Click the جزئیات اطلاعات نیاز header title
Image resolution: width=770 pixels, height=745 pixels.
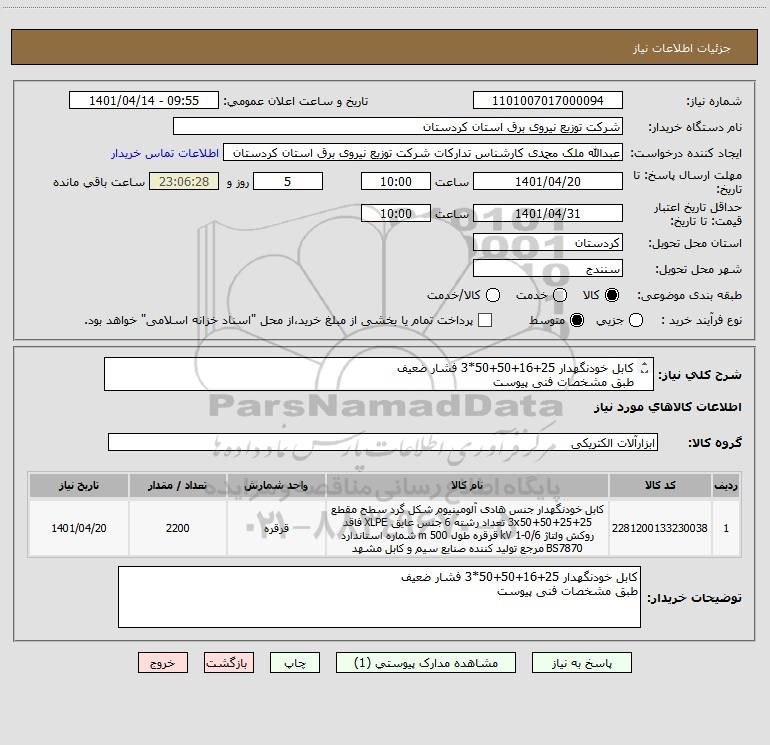(x=681, y=48)
